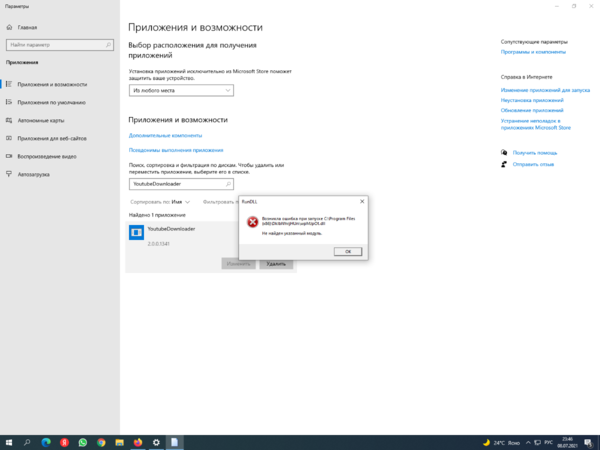Screen dimensions: 600x450
Task: Close the RunDLL error dialog
Action: pyautogui.click(x=362, y=201)
